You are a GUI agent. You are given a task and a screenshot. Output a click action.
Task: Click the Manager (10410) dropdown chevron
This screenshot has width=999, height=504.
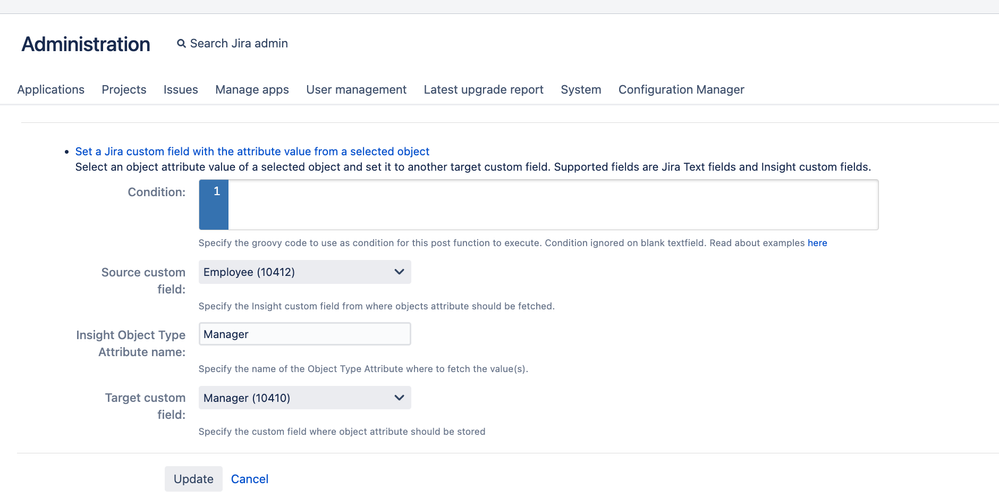click(x=399, y=398)
